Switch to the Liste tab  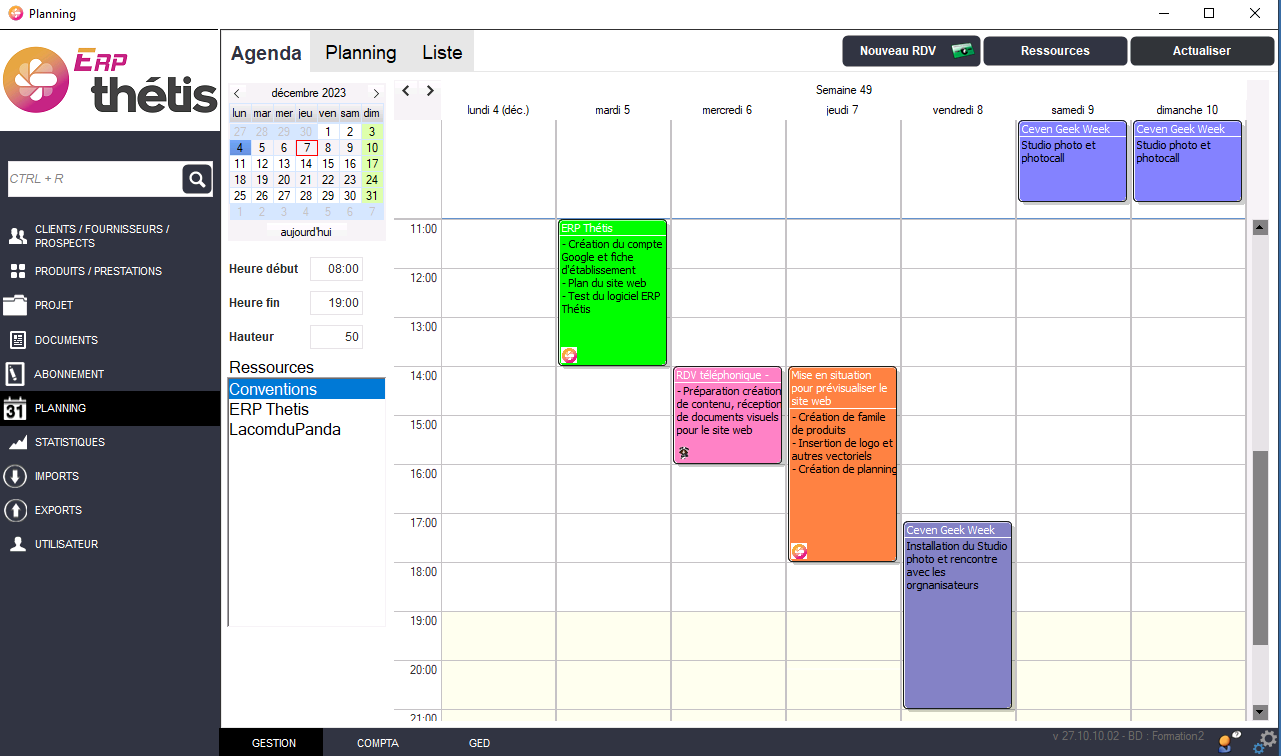click(442, 53)
